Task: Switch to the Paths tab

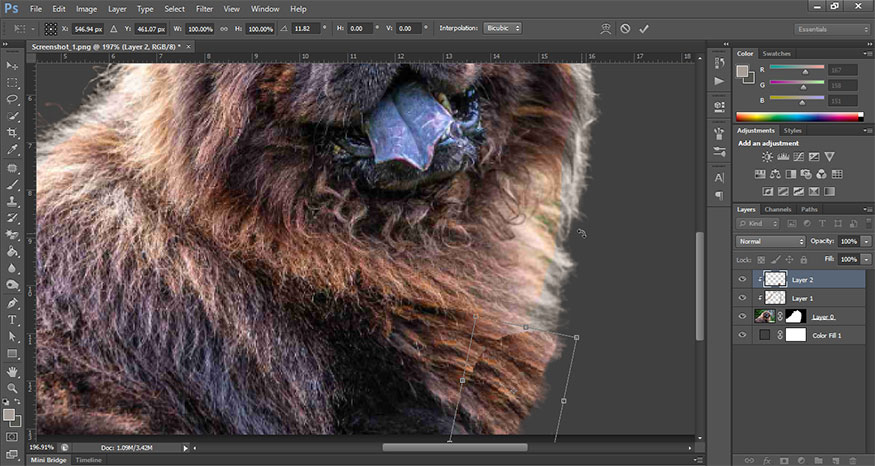Action: (x=809, y=209)
